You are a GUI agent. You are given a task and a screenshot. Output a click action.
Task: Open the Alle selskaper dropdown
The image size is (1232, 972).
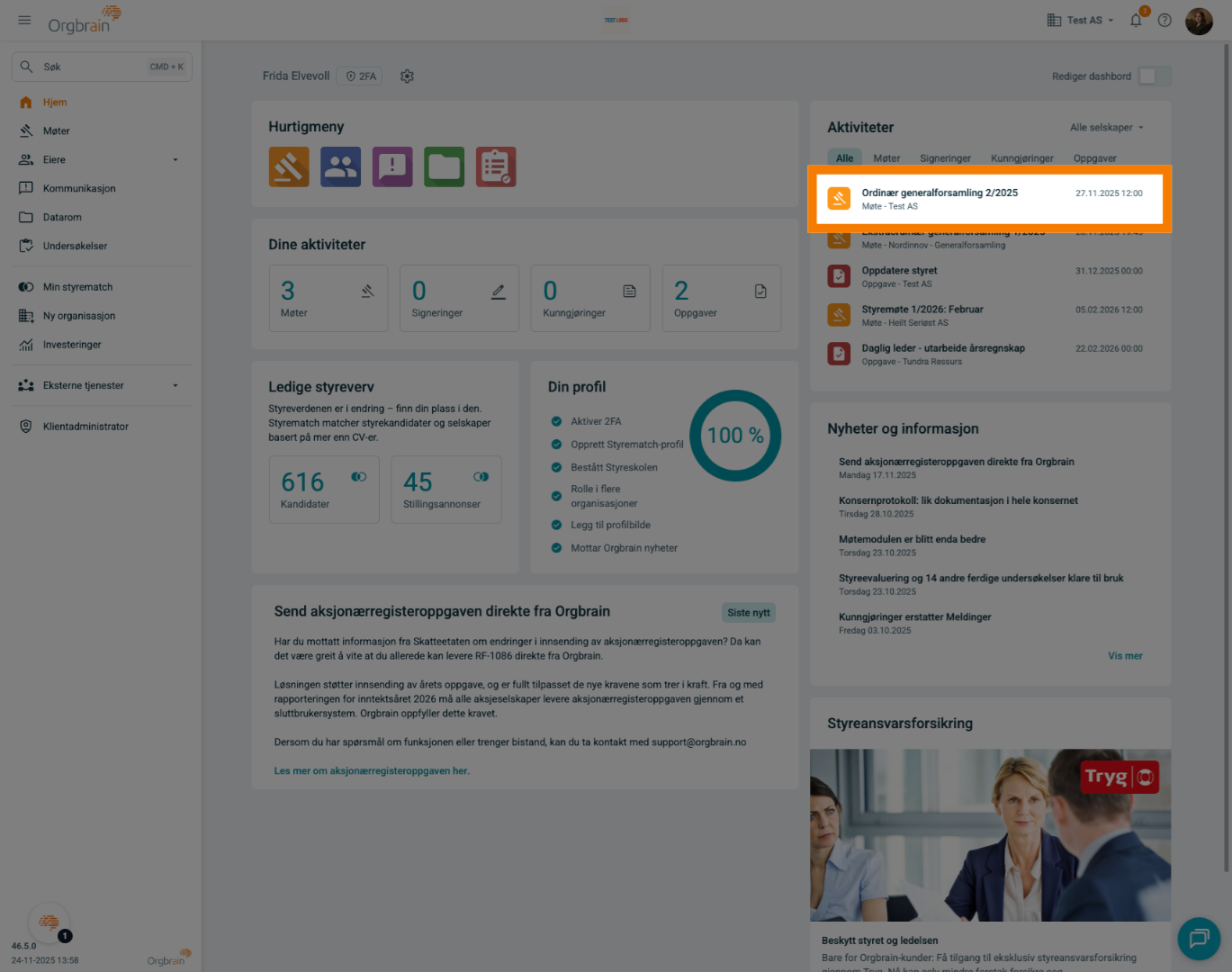[x=1106, y=128]
